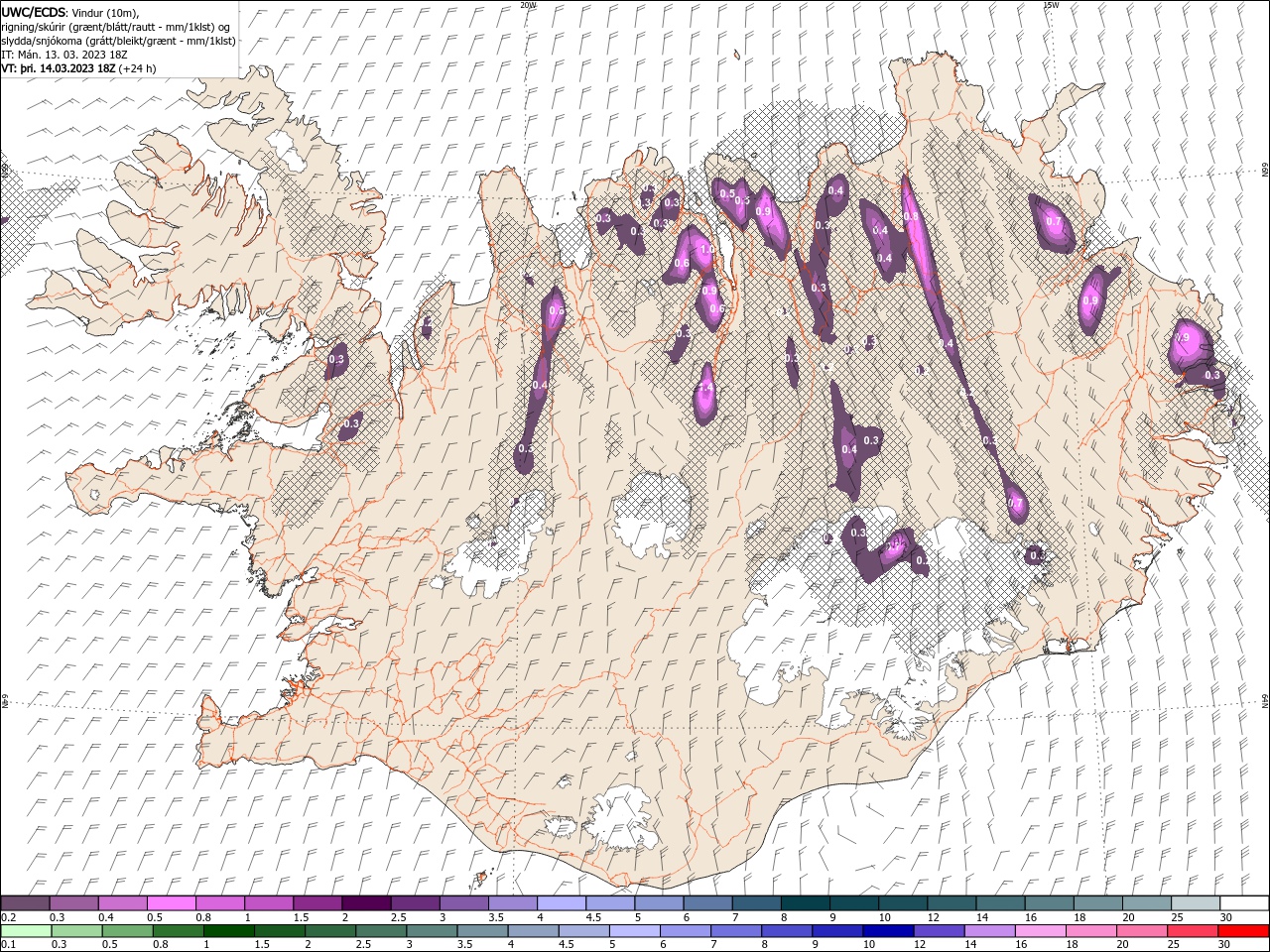Pick the bright red rain-scale swatch at 30

coord(1243,931)
